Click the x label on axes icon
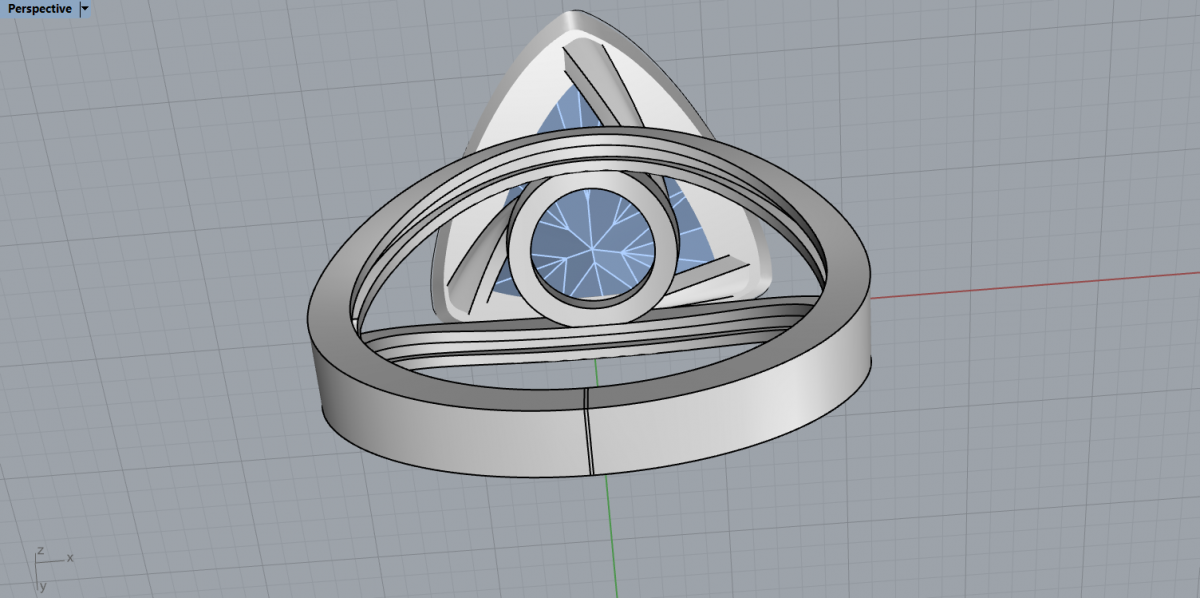This screenshot has width=1200, height=598. pos(71,557)
